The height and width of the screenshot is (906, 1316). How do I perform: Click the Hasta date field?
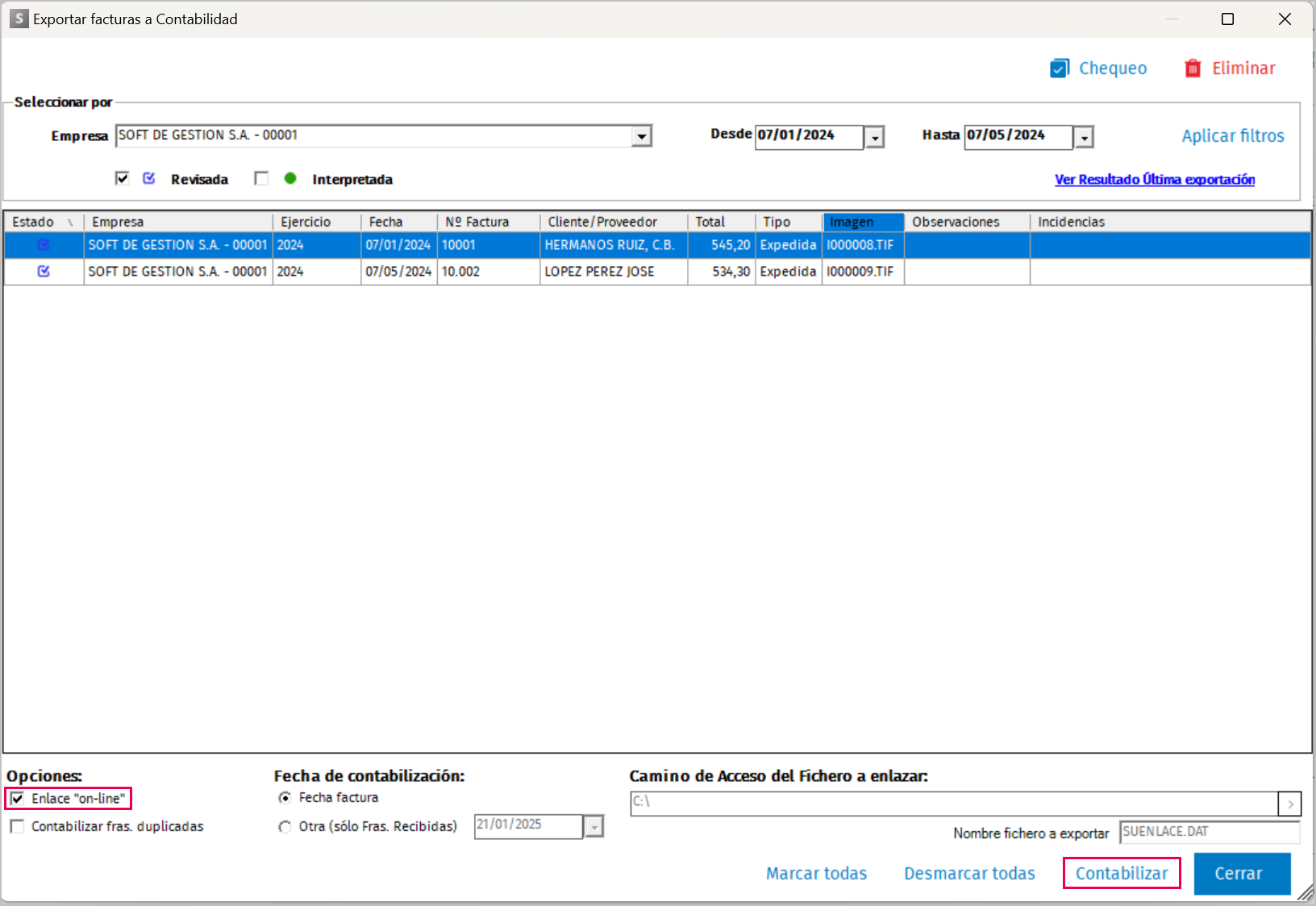[x=1019, y=136]
